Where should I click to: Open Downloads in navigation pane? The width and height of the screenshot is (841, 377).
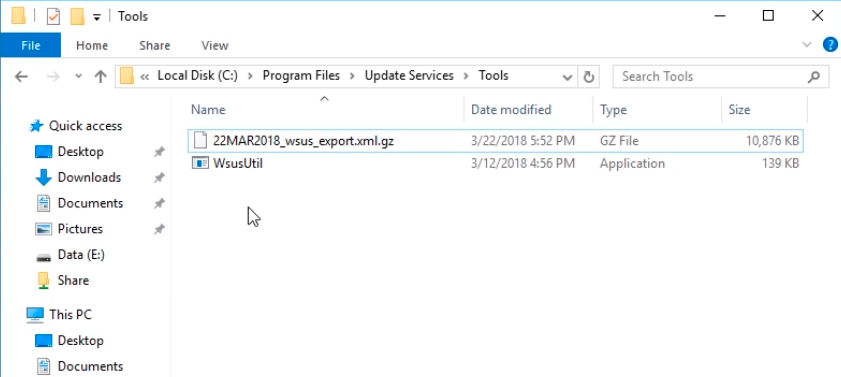[x=89, y=178]
